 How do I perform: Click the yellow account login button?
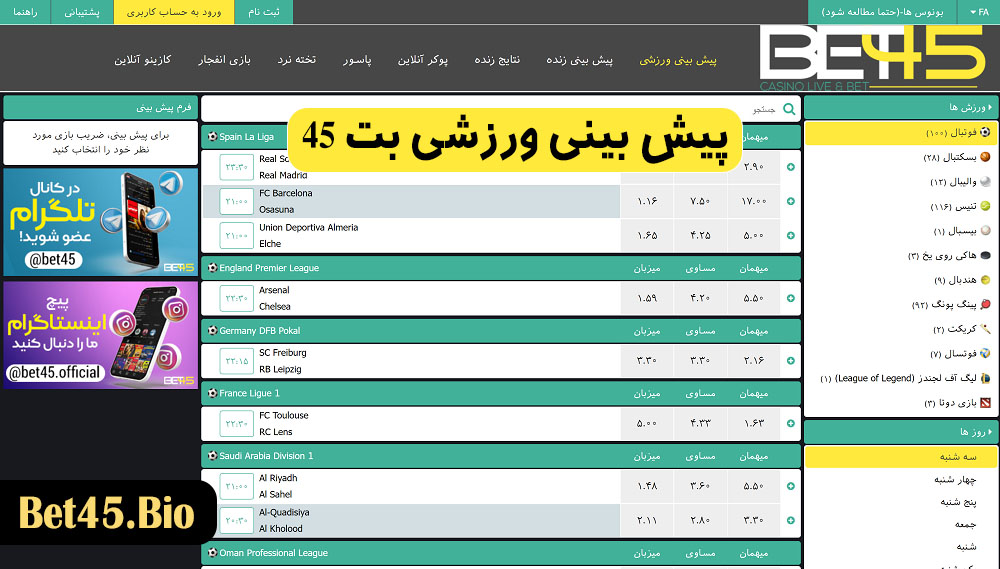(x=173, y=12)
